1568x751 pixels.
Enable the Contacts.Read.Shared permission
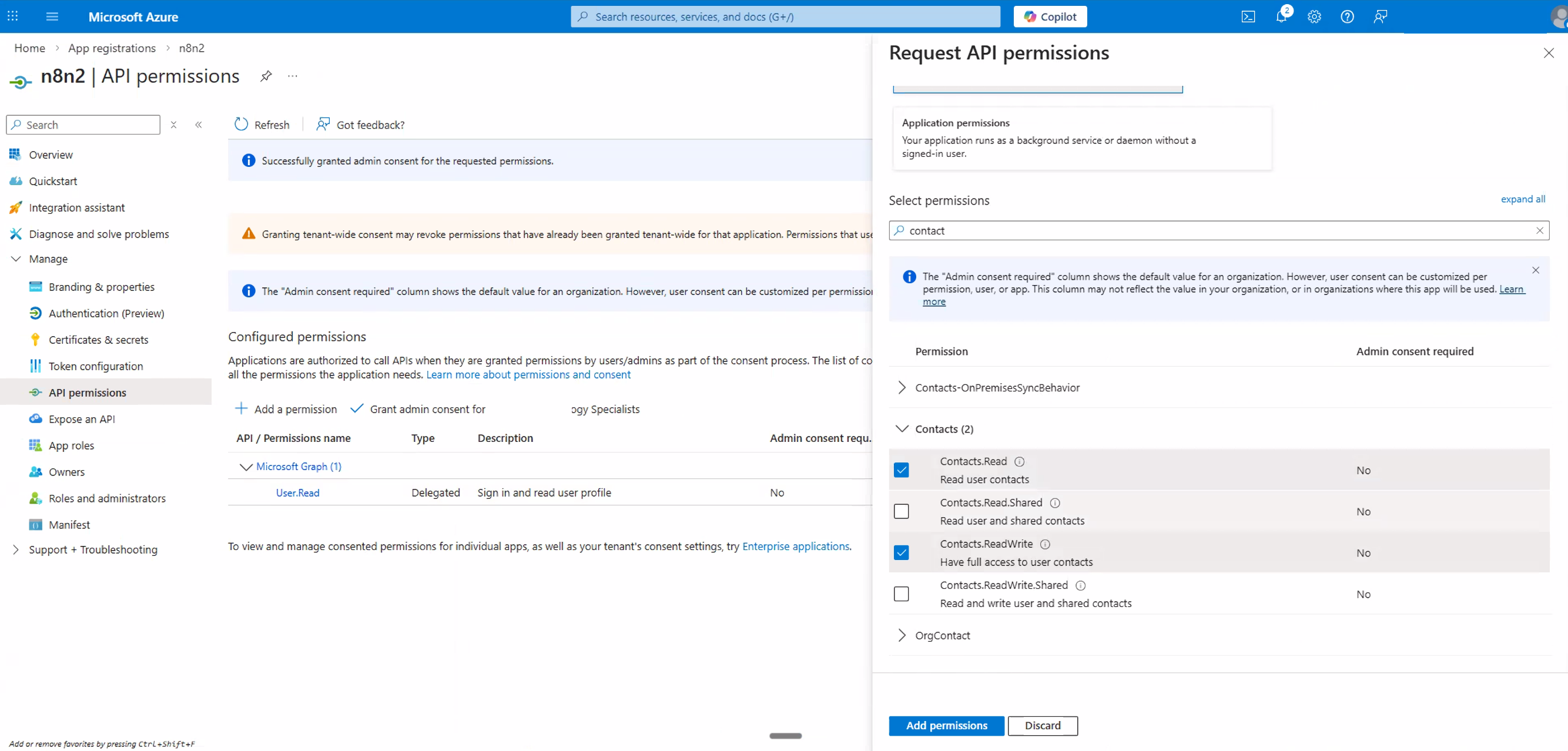[902, 511]
